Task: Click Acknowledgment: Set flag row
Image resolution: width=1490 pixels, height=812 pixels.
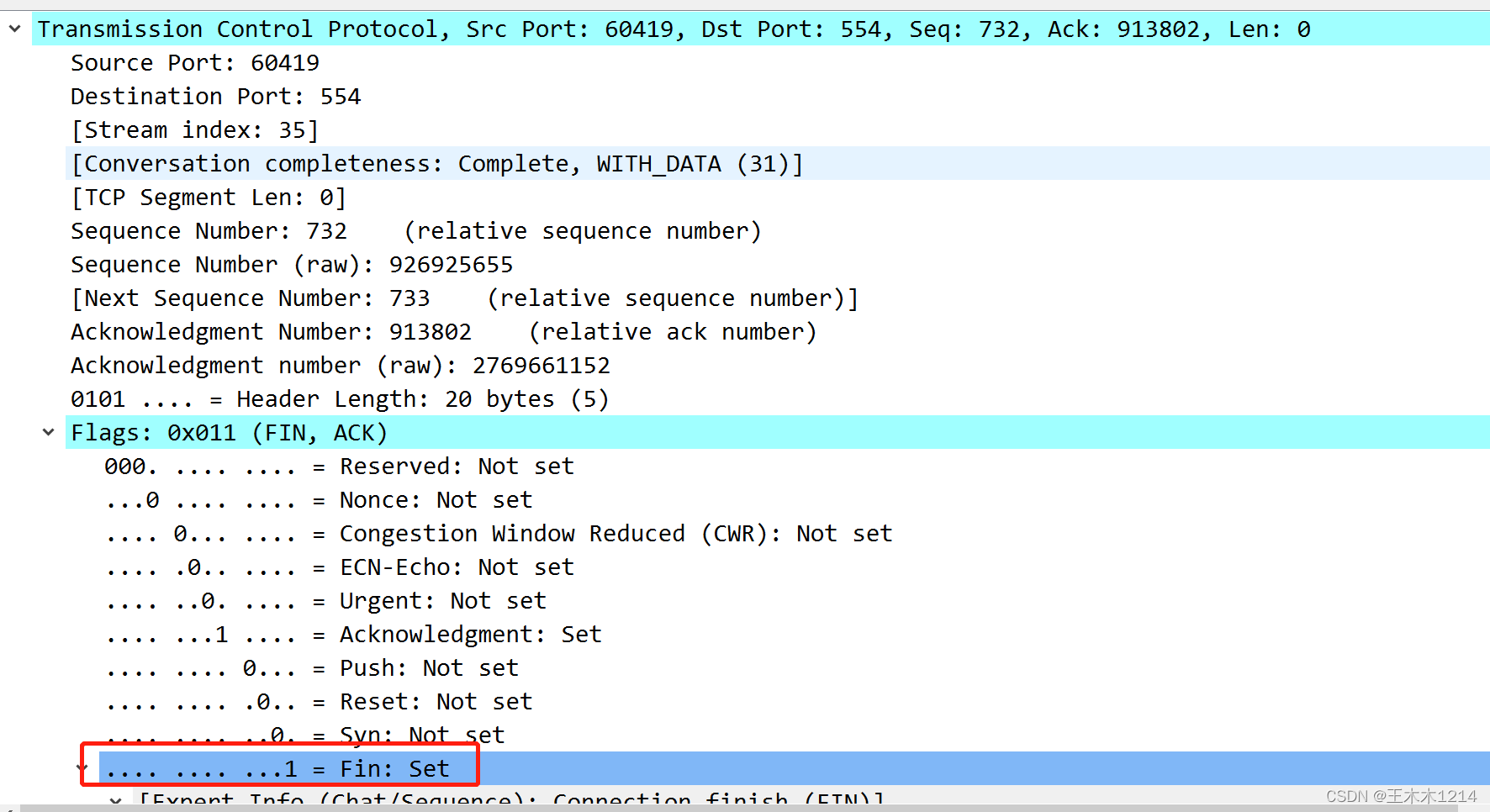Action: pyautogui.click(x=795, y=634)
